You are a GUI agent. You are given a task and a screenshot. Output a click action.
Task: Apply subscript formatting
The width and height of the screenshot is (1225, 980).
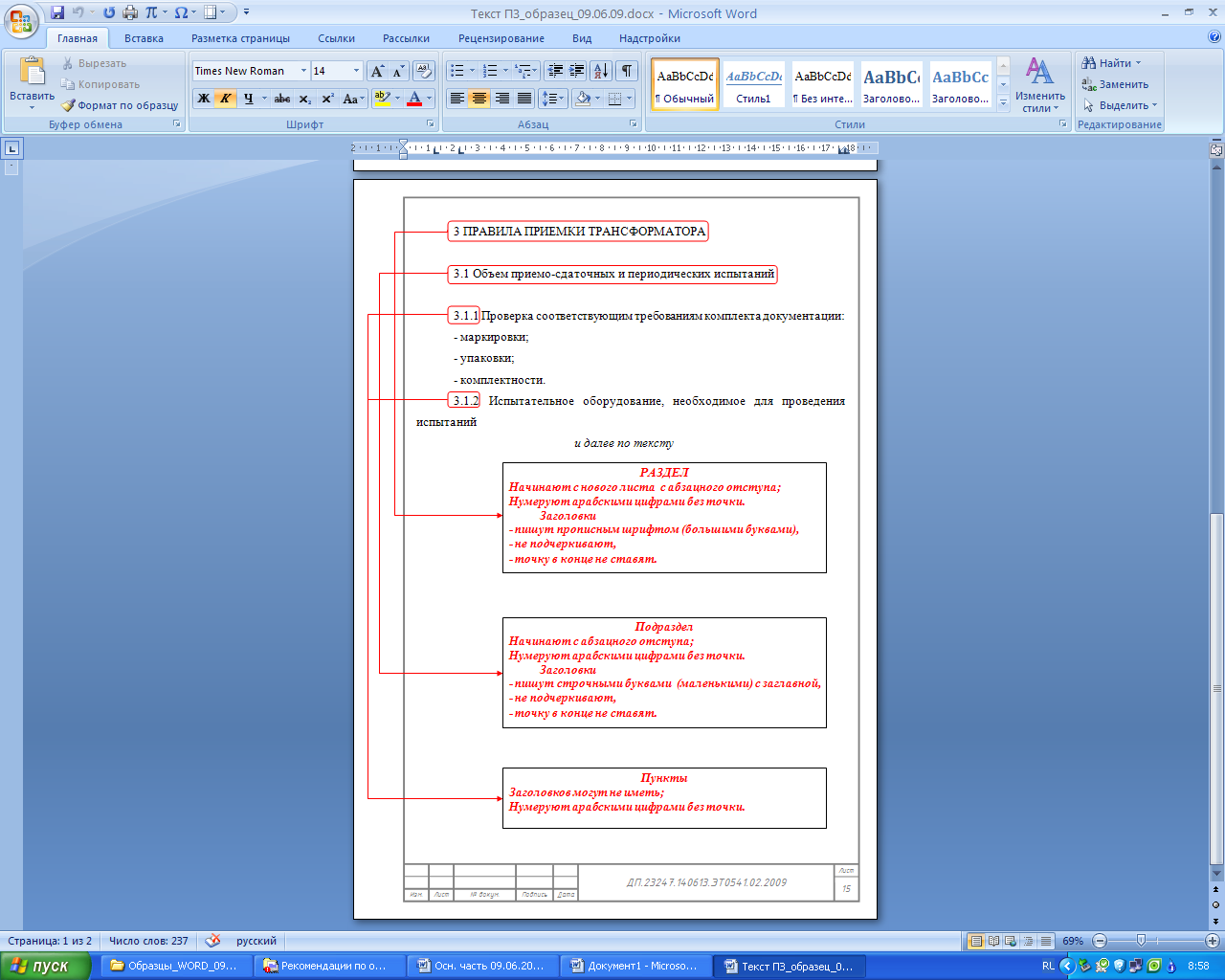click(x=305, y=99)
